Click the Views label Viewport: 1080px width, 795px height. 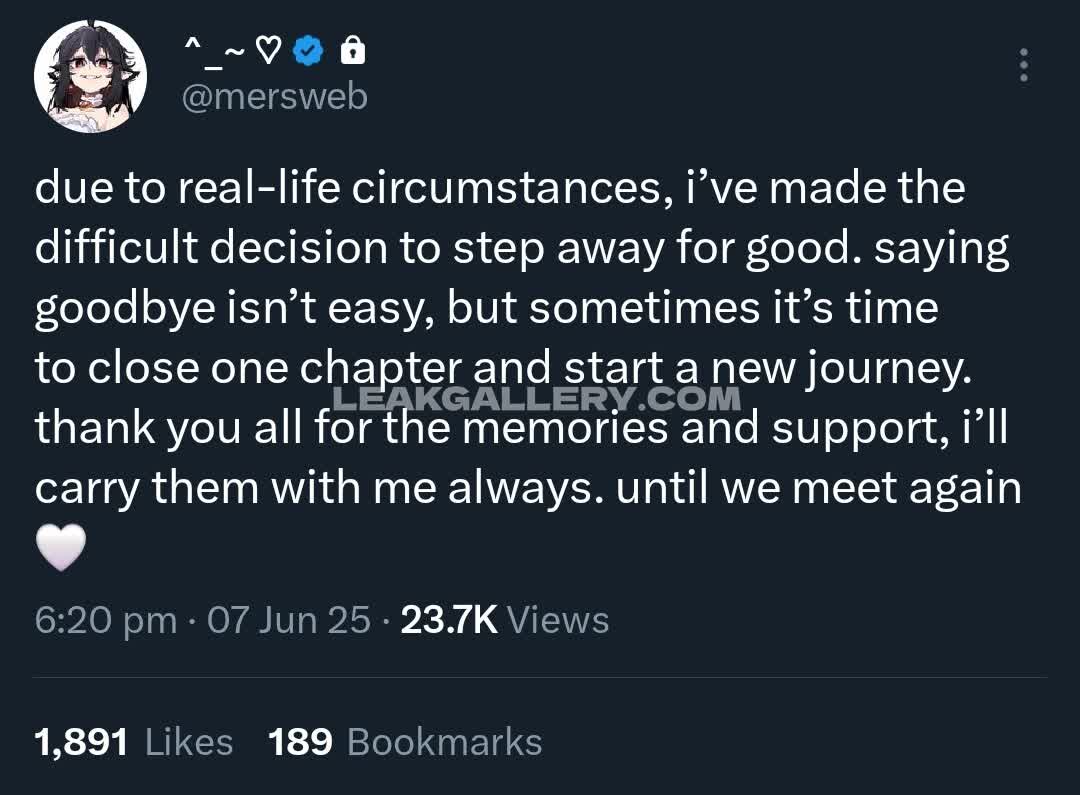pos(558,620)
